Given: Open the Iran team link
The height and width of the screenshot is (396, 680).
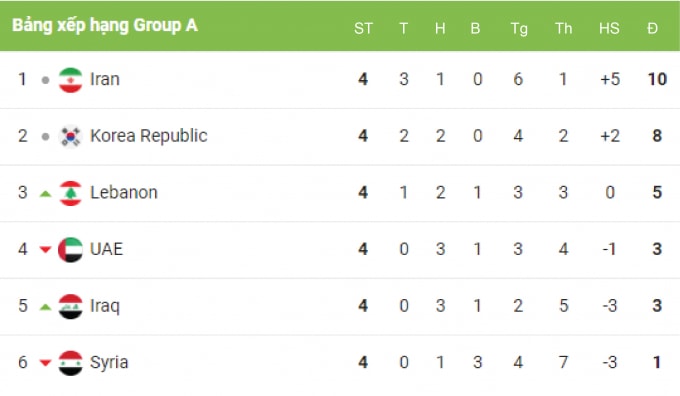Looking at the screenshot, I should click(x=105, y=79).
